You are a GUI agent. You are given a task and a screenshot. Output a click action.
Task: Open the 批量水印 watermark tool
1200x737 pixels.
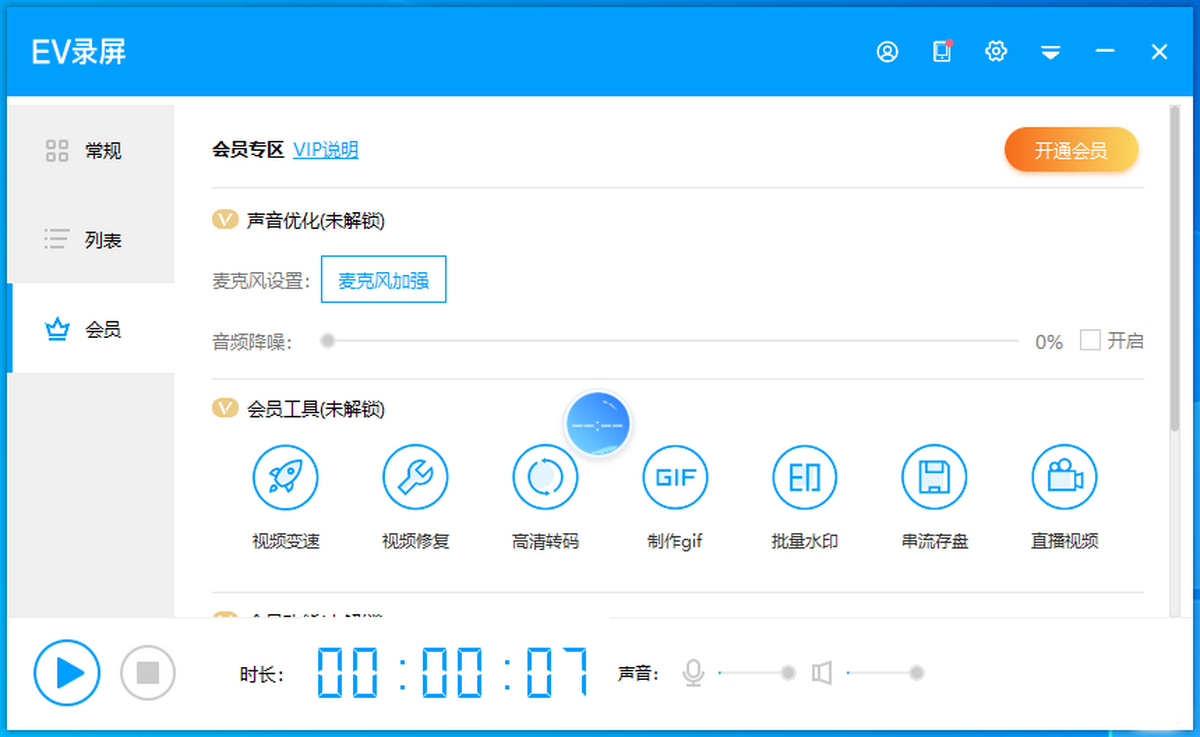pyautogui.click(x=804, y=478)
